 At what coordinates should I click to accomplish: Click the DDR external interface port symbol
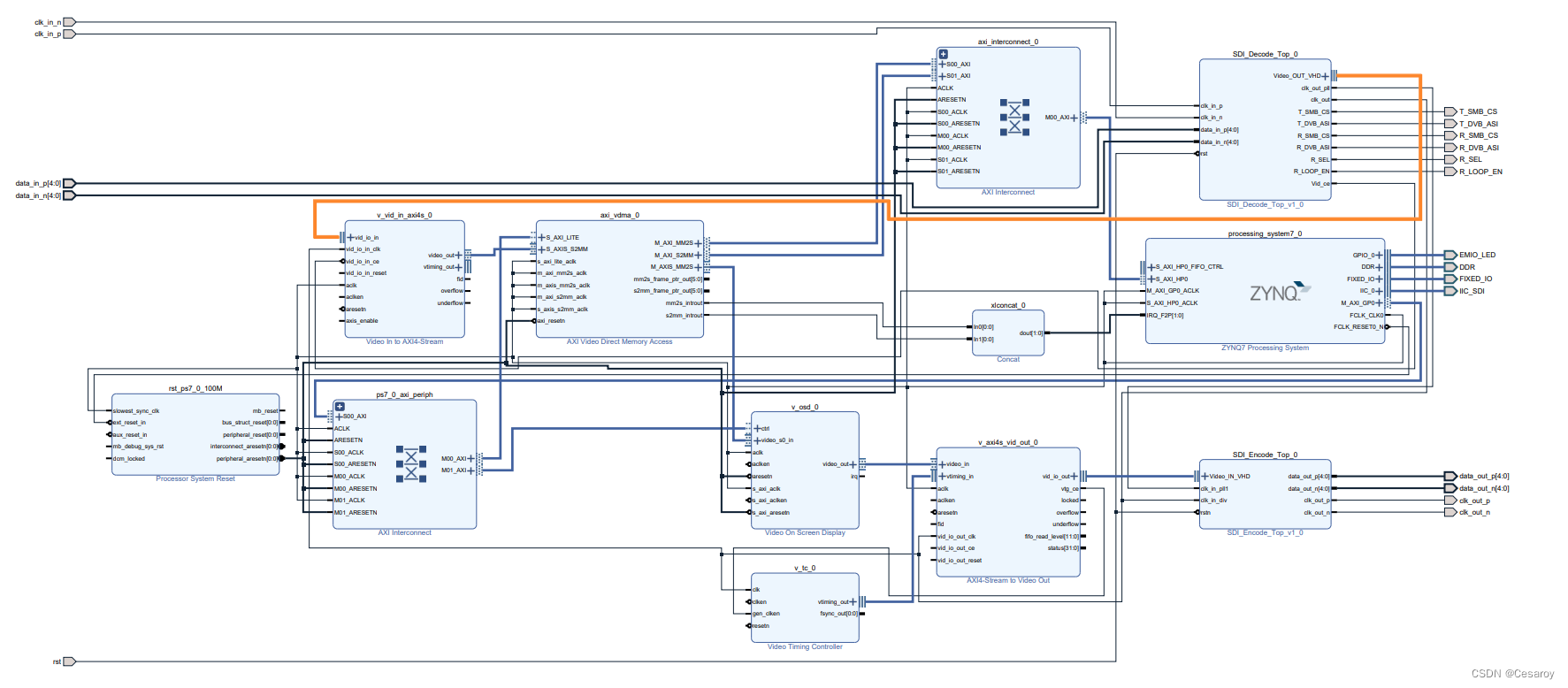pos(1450,267)
